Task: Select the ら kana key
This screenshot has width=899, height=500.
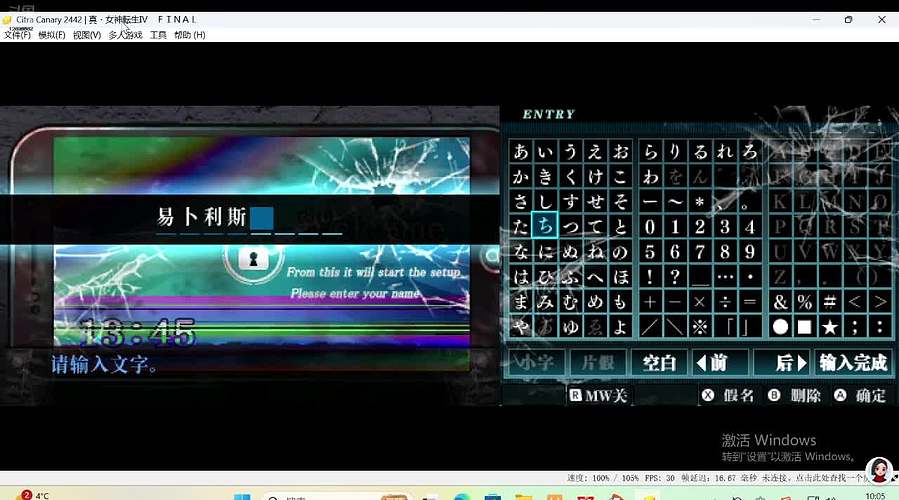Action: coord(650,151)
